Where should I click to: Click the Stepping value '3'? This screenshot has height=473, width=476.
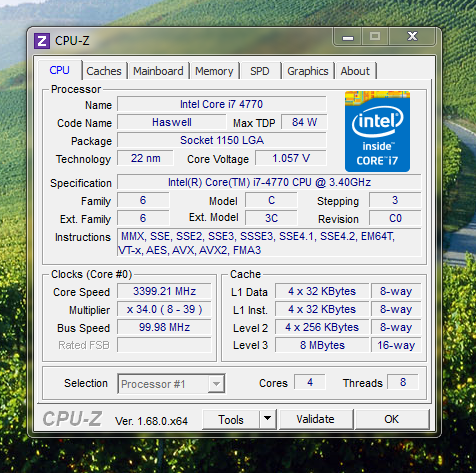tap(395, 200)
